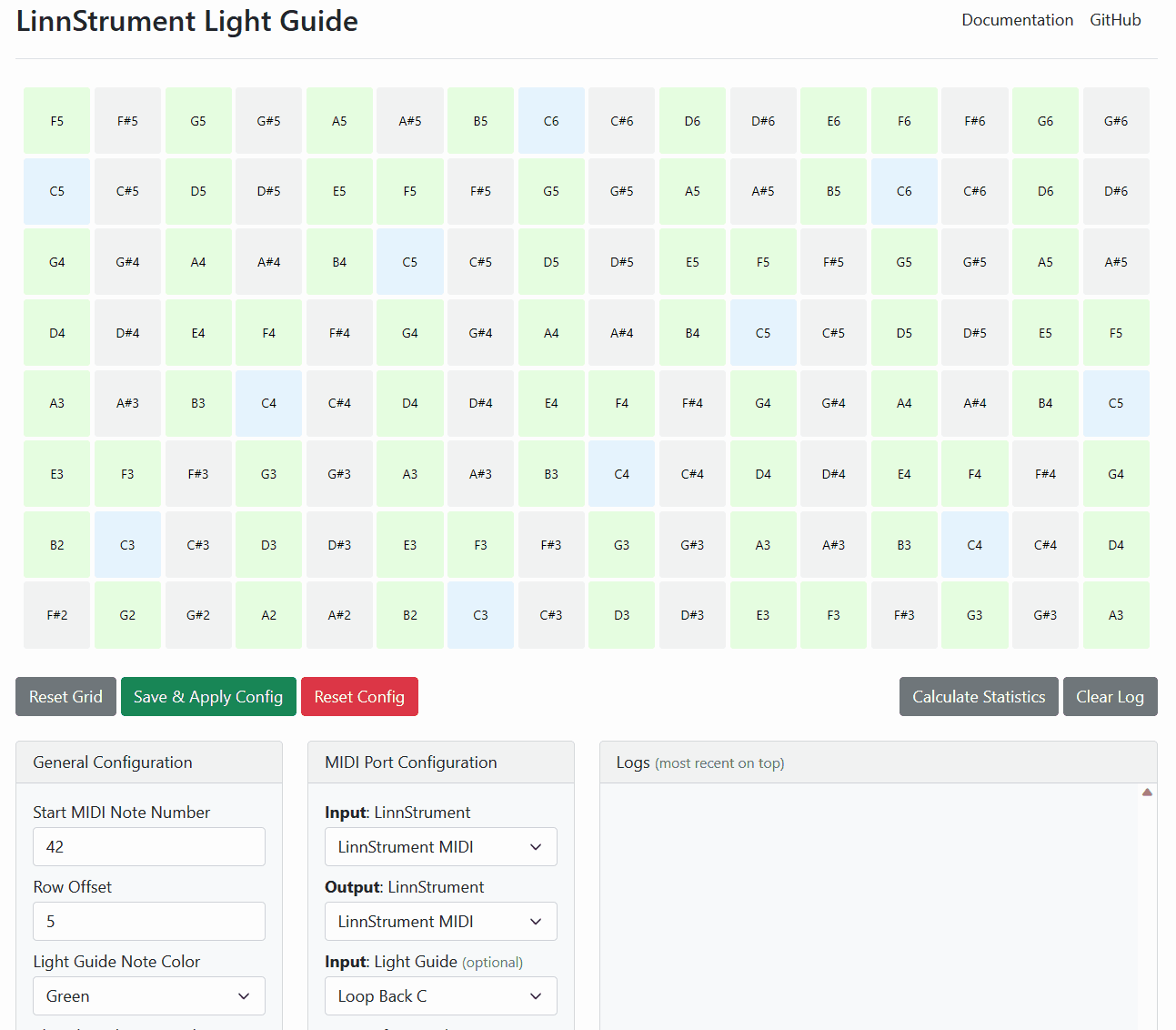Expand the Input LinnStrument port dropdown
The height and width of the screenshot is (1030, 1176).
pos(441,847)
